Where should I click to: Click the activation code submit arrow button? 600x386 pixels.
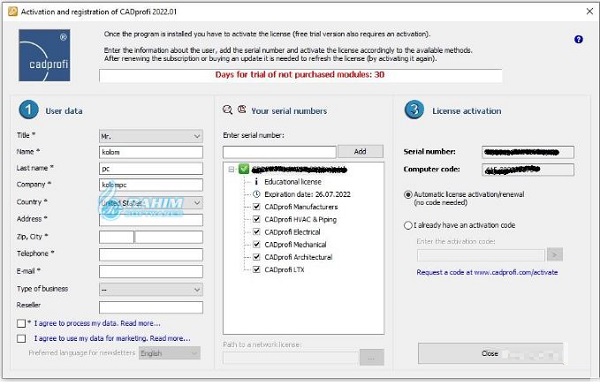click(x=554, y=254)
